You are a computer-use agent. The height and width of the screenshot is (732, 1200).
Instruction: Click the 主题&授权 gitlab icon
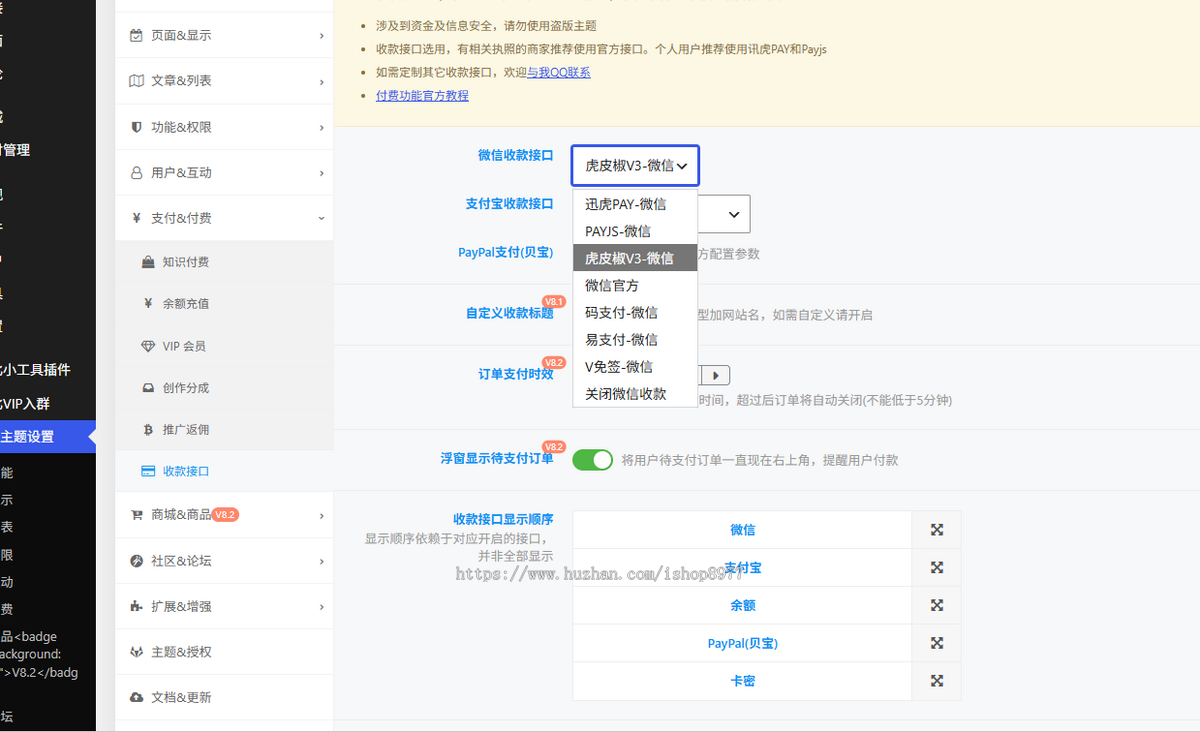tap(137, 652)
